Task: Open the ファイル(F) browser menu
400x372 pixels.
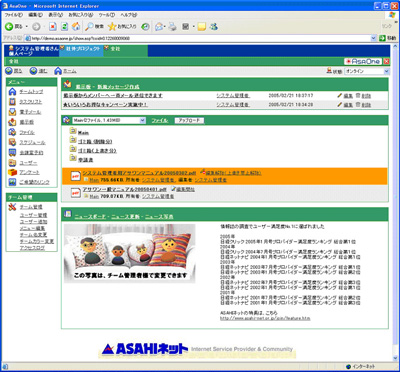Action: tap(13, 15)
